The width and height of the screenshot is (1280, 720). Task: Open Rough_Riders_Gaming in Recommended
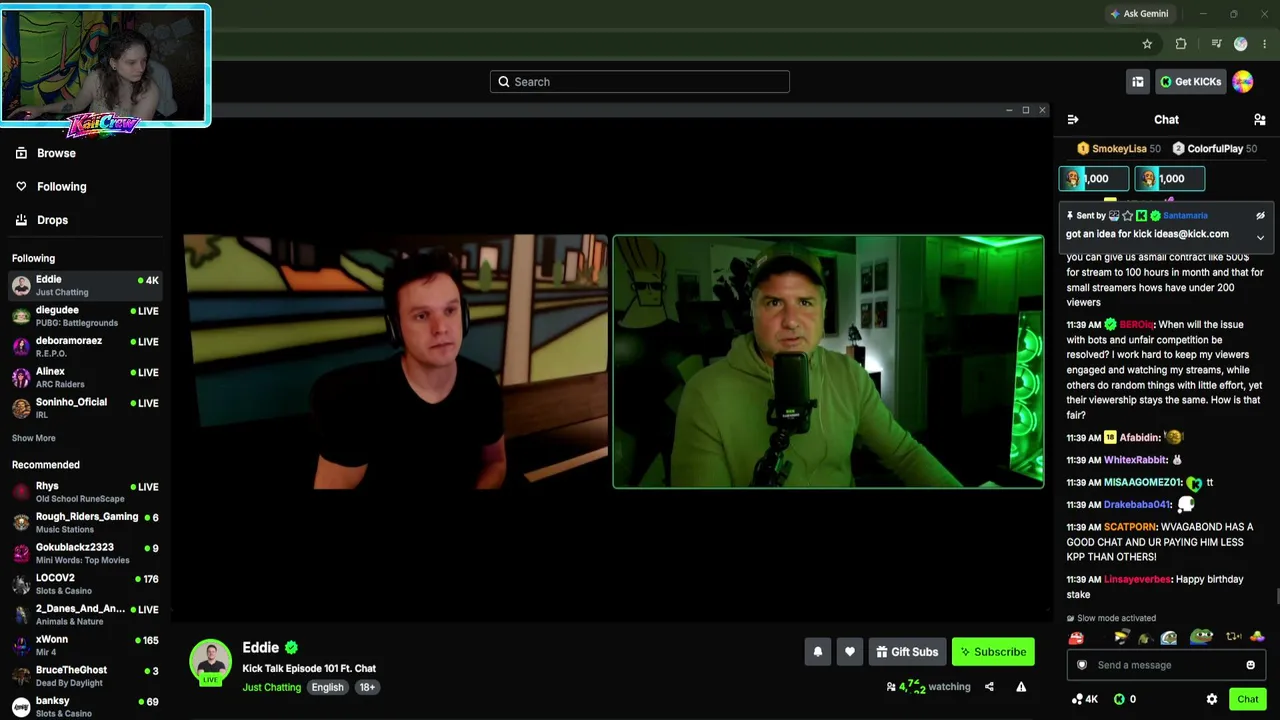tap(85, 522)
